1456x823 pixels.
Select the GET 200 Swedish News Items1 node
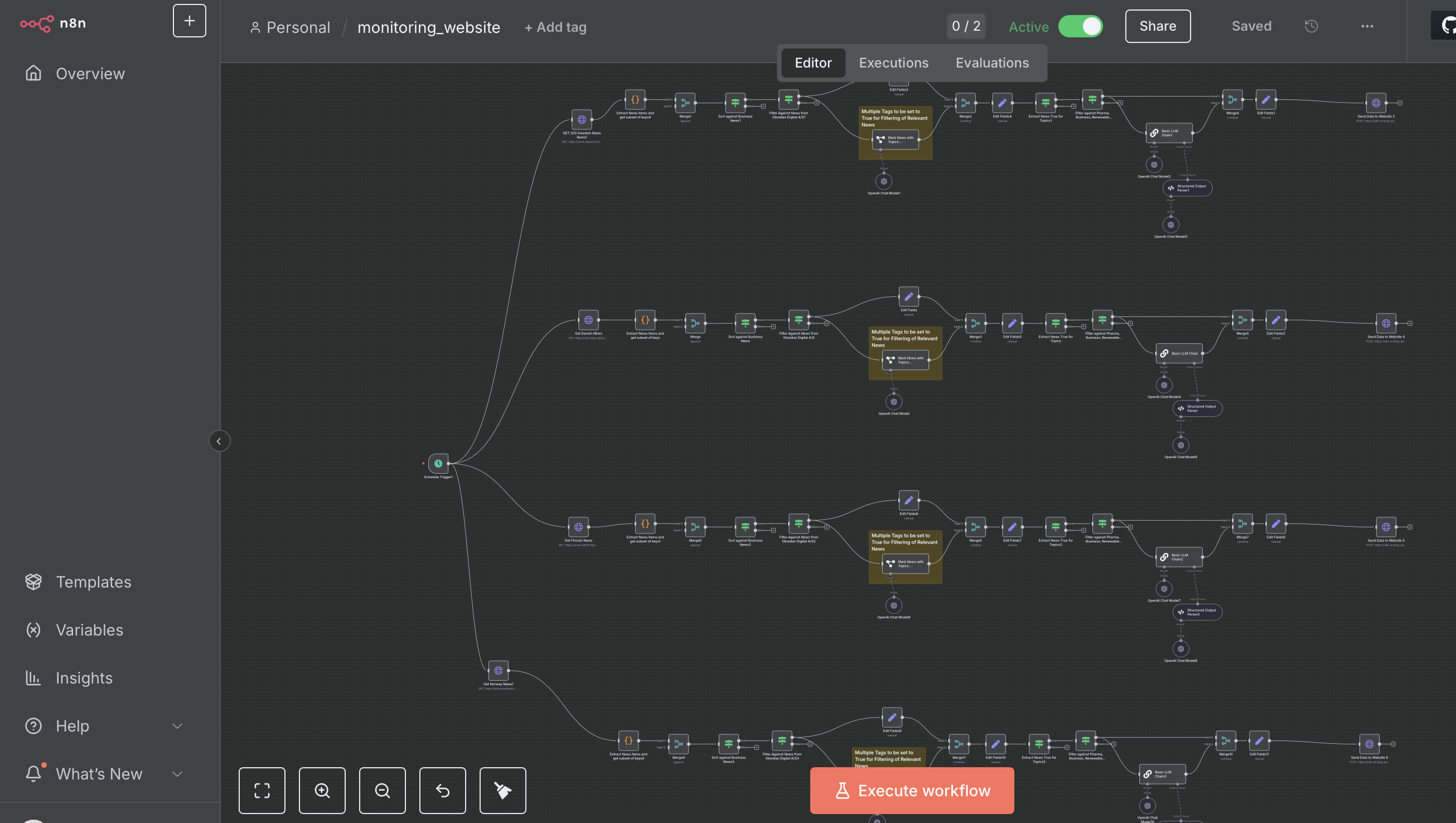coord(582,119)
